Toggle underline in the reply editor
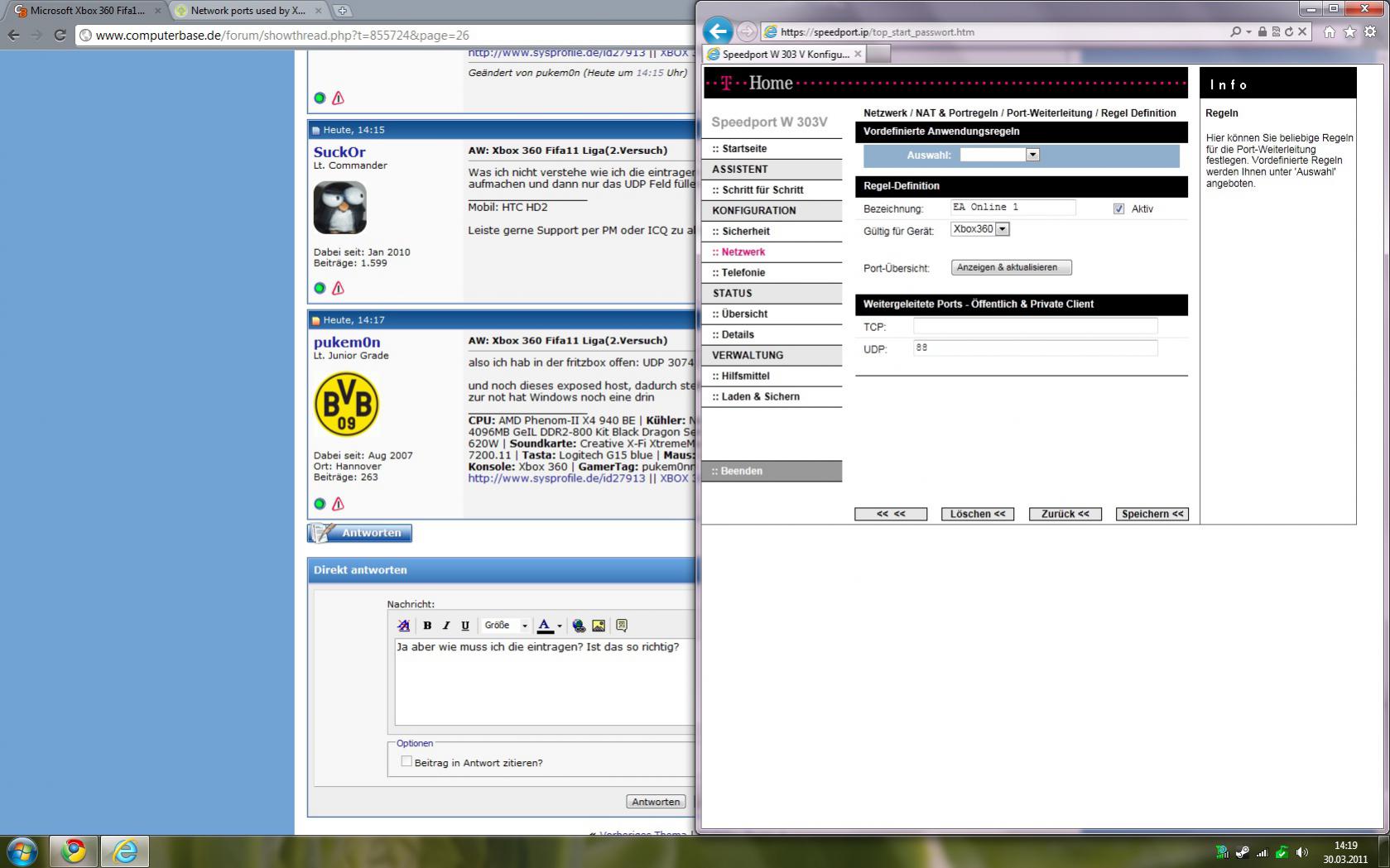1390x868 pixels. 465,626
